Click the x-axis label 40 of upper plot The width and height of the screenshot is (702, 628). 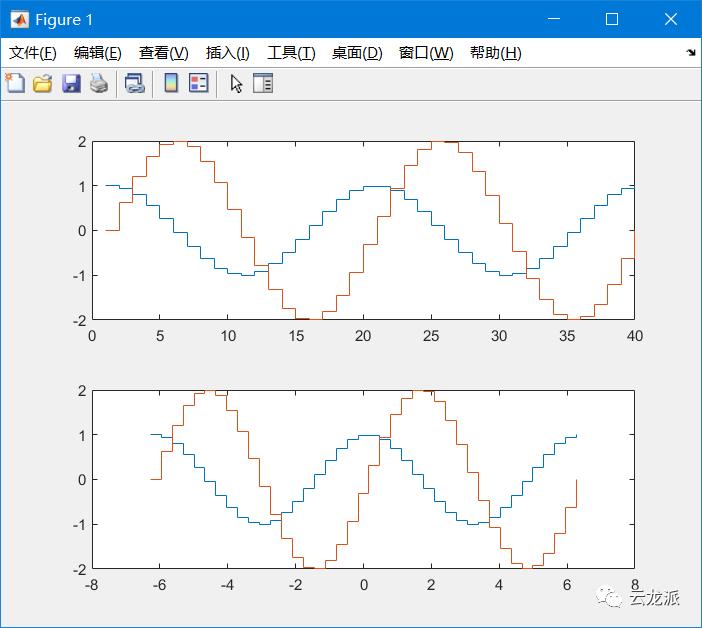pos(635,336)
